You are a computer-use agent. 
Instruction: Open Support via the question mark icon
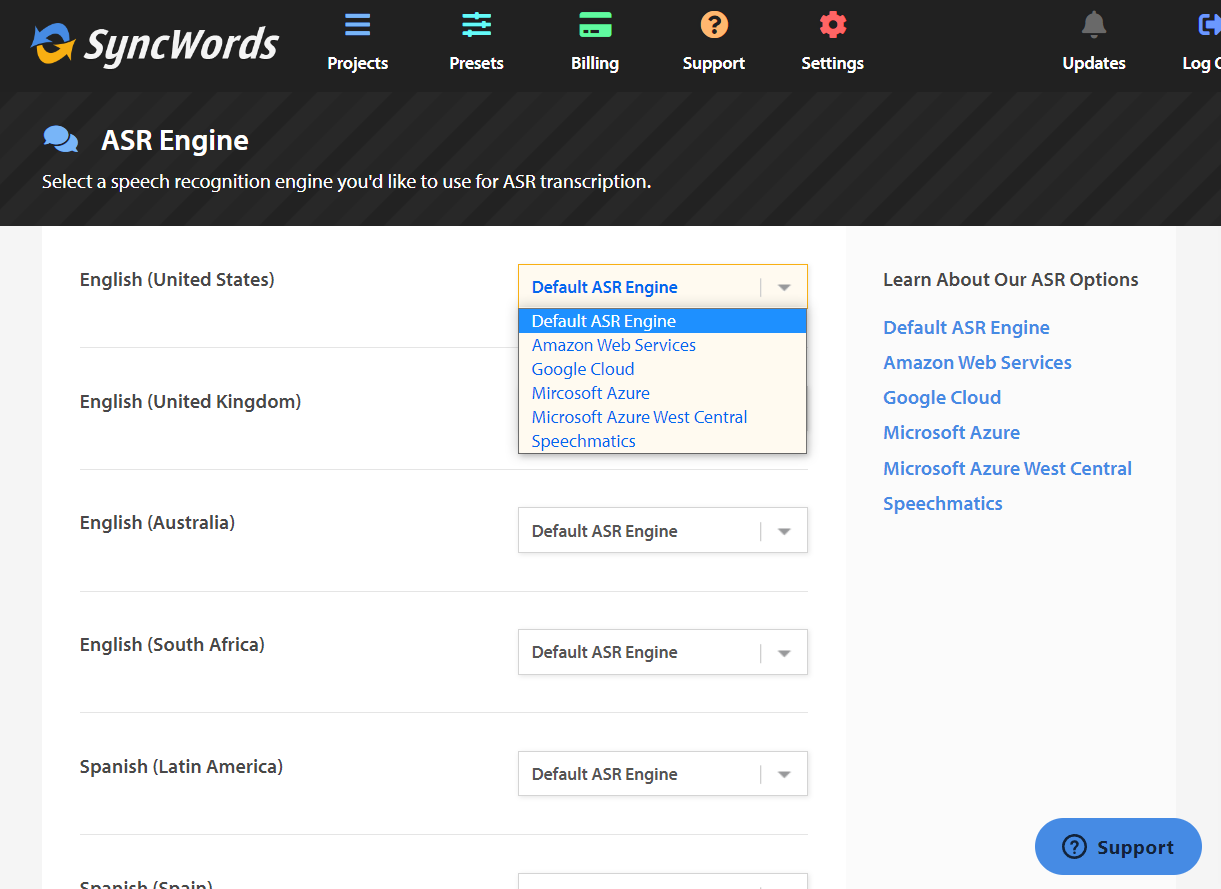pos(714,25)
